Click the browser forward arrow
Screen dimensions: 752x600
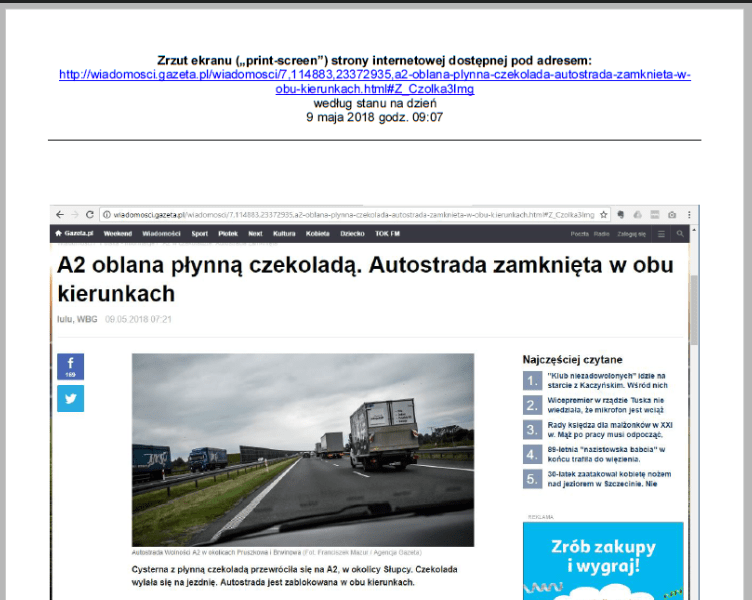pos(74,215)
